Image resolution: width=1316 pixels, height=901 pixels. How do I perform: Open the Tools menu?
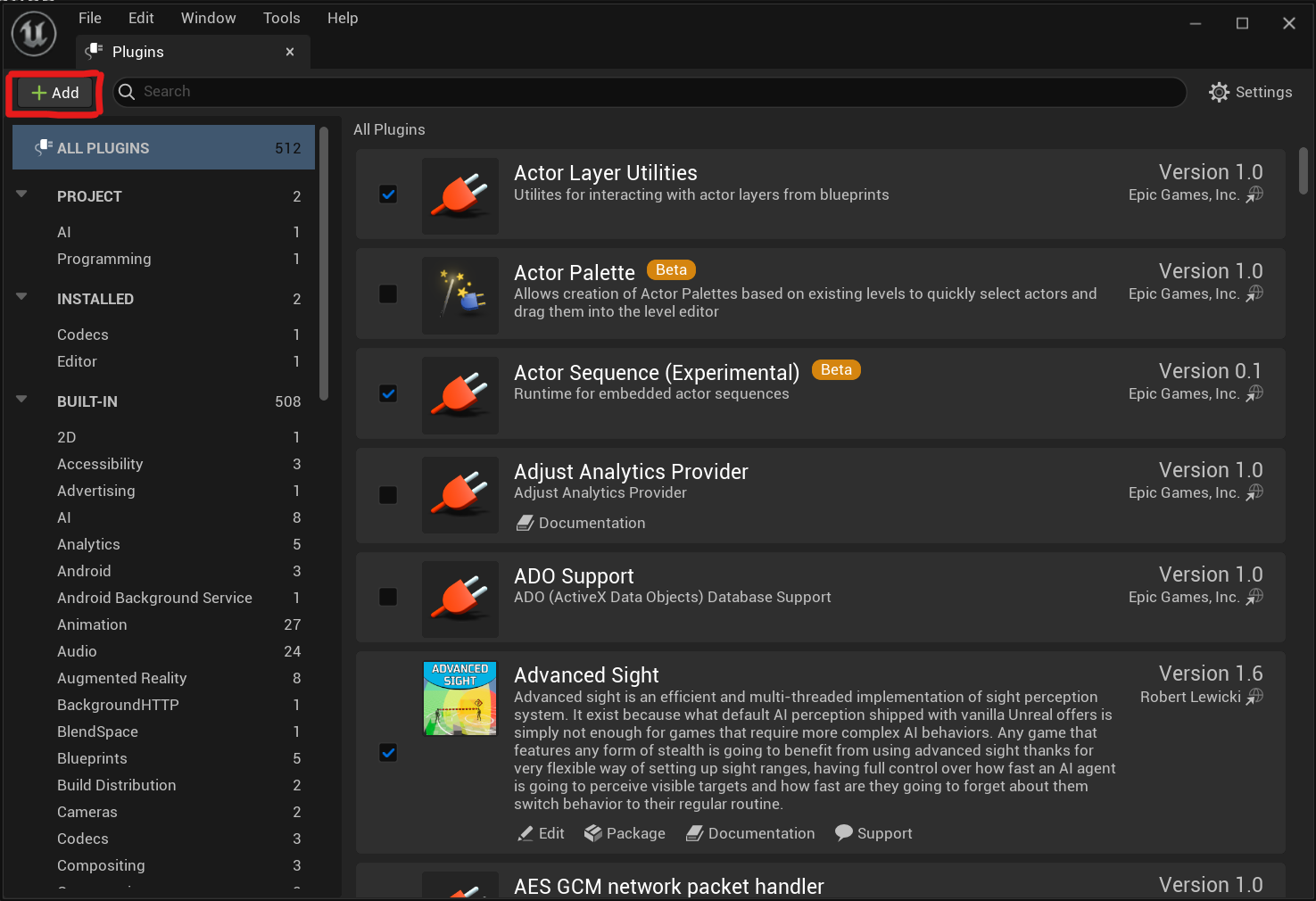pos(282,18)
